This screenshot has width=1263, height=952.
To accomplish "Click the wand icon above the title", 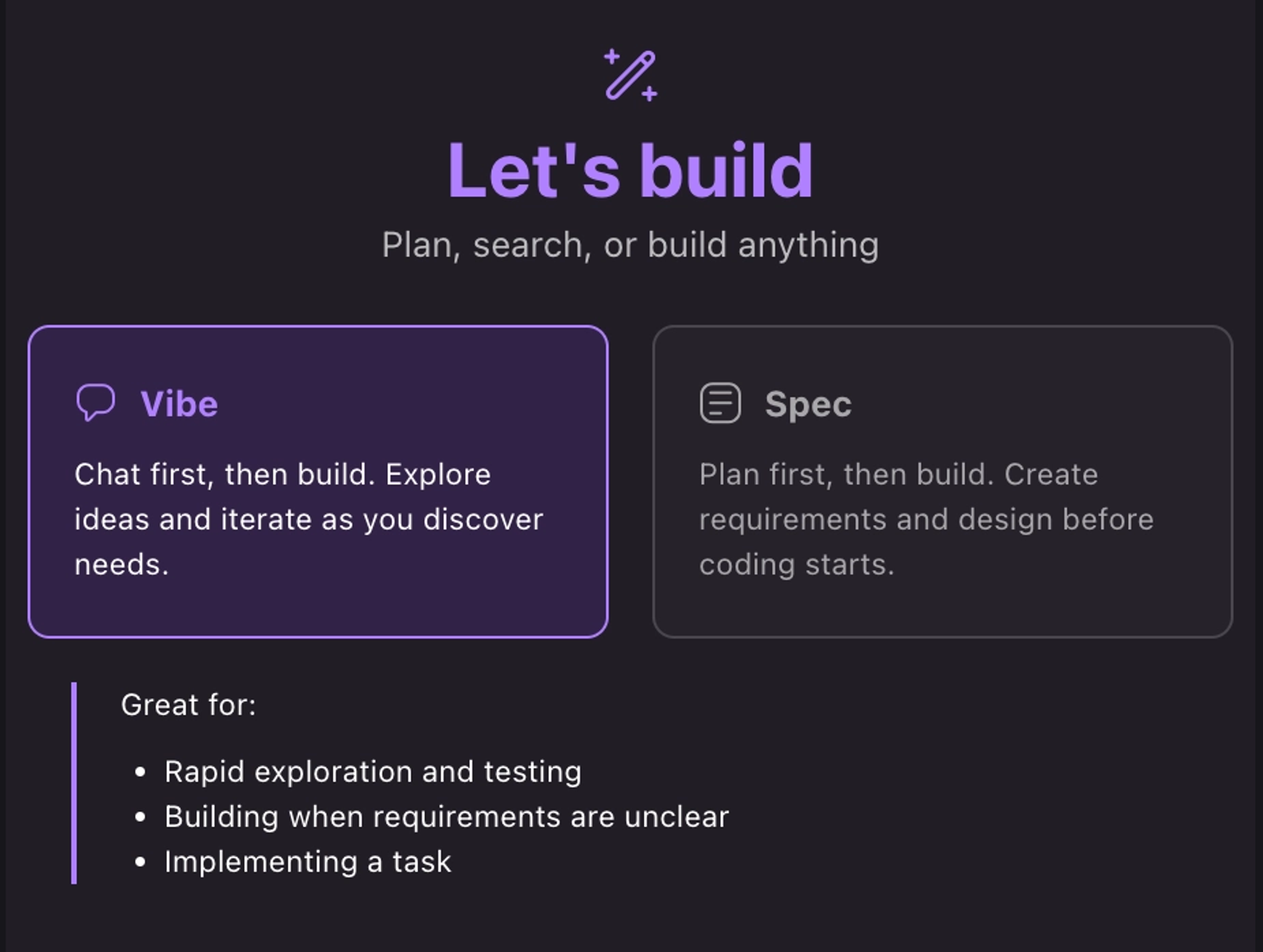I will pyautogui.click(x=630, y=74).
